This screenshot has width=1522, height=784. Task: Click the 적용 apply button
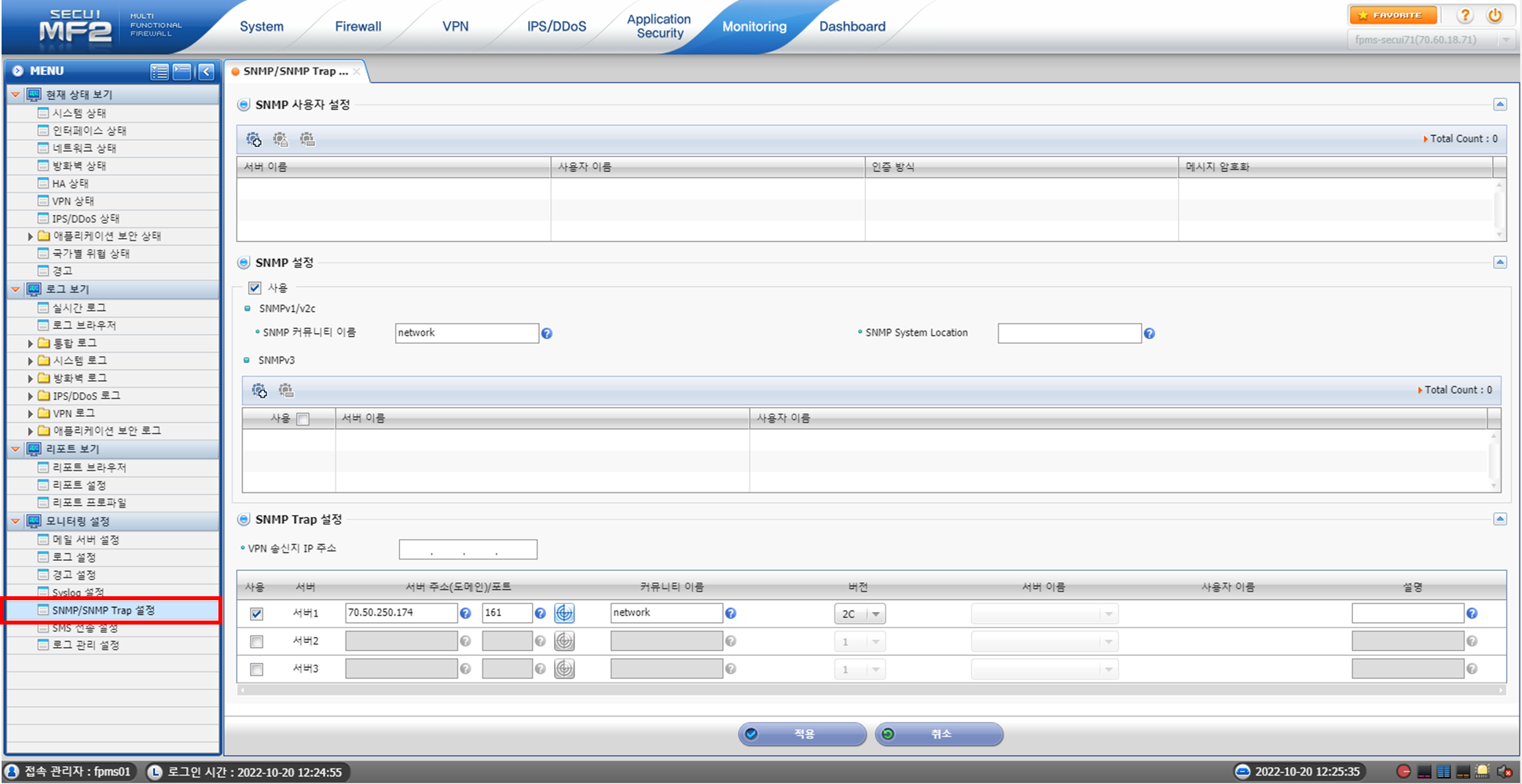[x=802, y=734]
